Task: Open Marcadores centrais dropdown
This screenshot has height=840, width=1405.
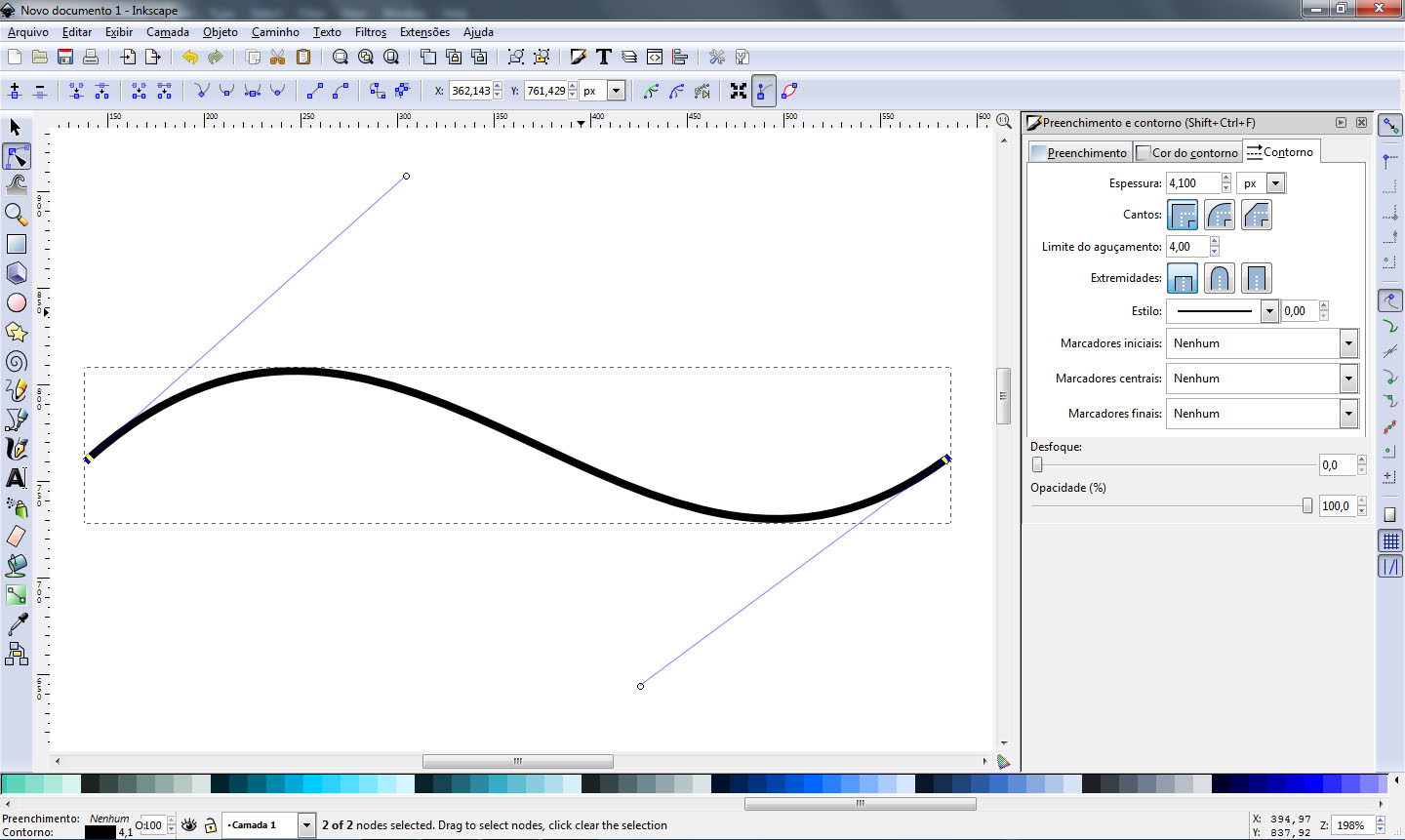Action: point(1348,379)
